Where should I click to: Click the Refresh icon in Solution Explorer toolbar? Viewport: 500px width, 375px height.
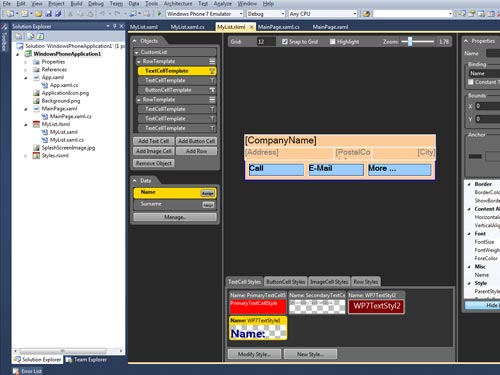[40, 36]
